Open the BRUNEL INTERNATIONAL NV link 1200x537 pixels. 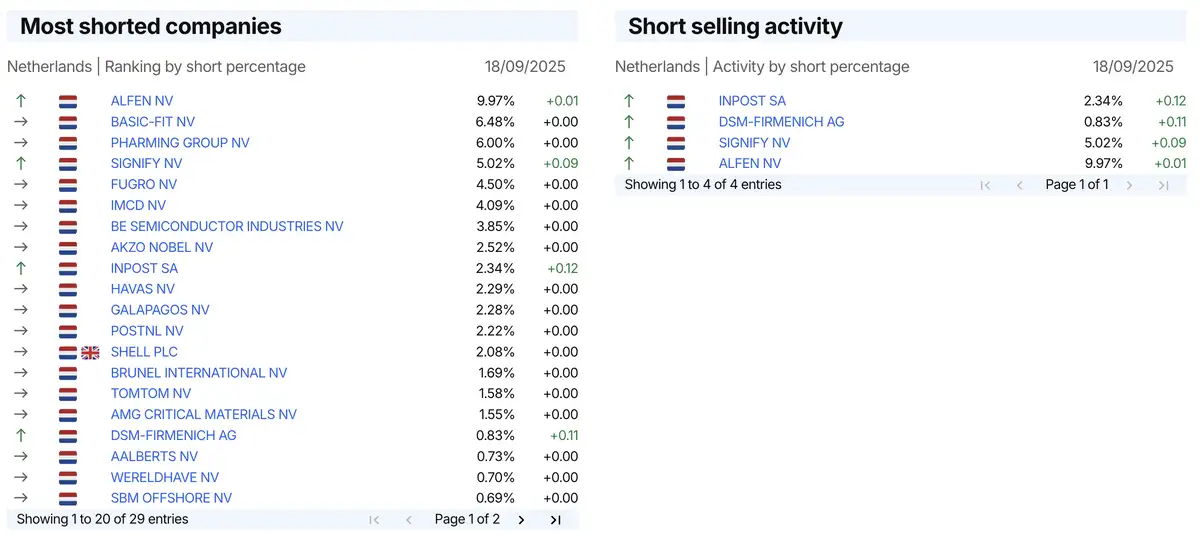pos(199,374)
